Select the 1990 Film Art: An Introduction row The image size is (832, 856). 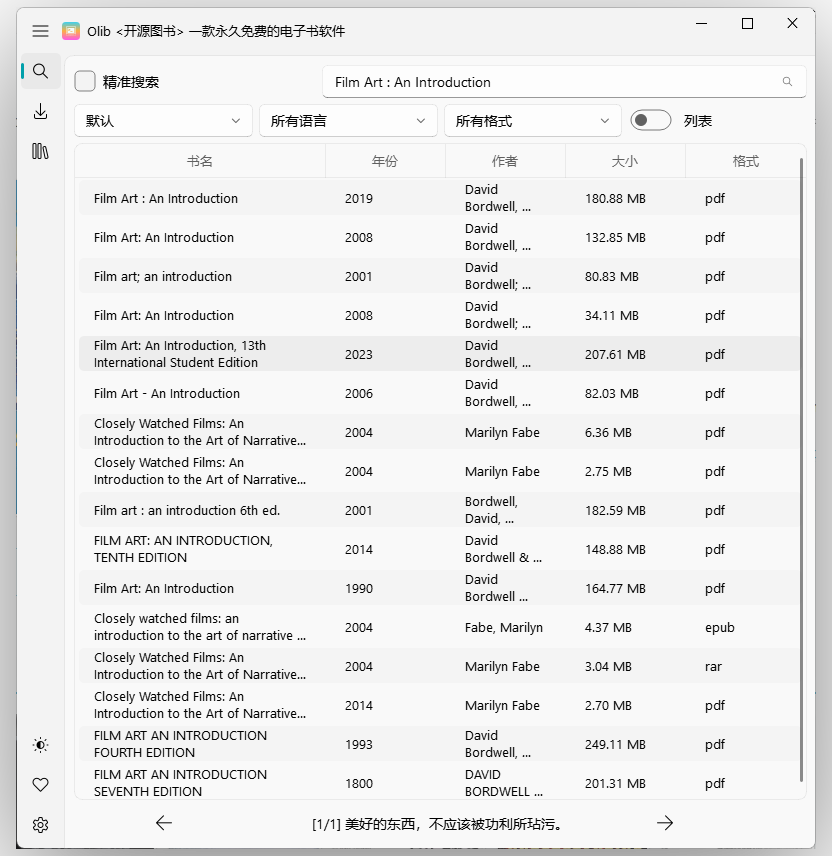(x=439, y=588)
